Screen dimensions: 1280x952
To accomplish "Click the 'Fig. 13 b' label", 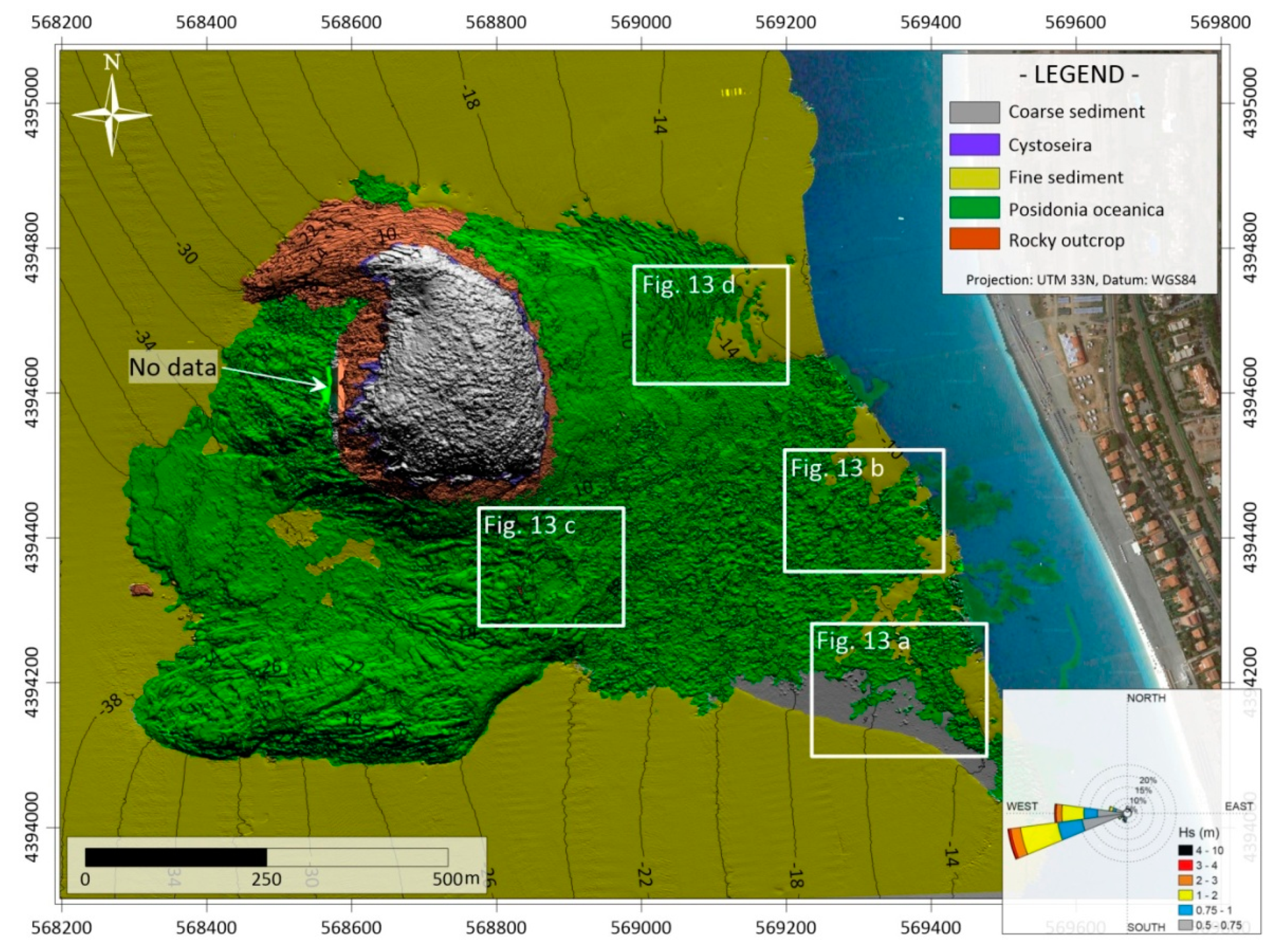I will point(837,467).
